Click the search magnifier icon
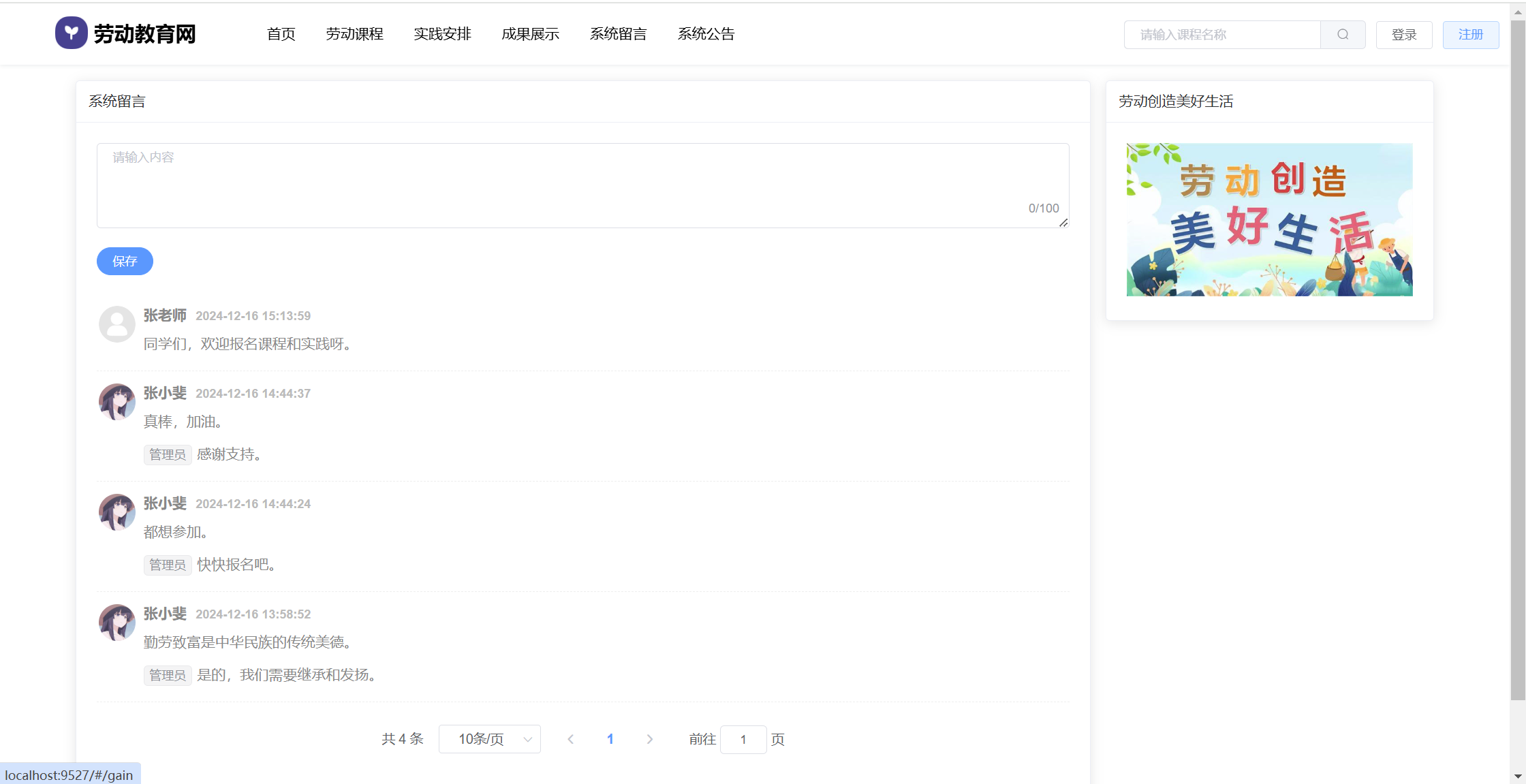Screen dimensions: 1526x784 [1342, 35]
